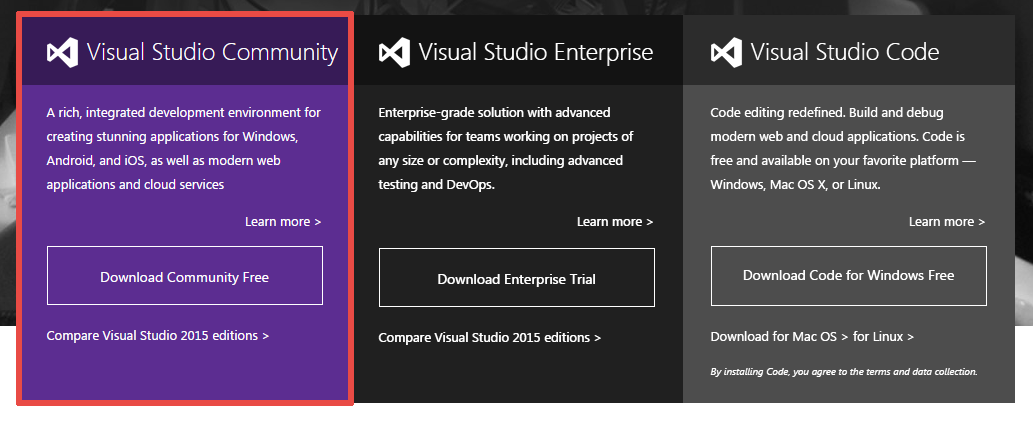
Task: Compare Visual Studio 2015 editions in Community card
Action: coord(158,335)
